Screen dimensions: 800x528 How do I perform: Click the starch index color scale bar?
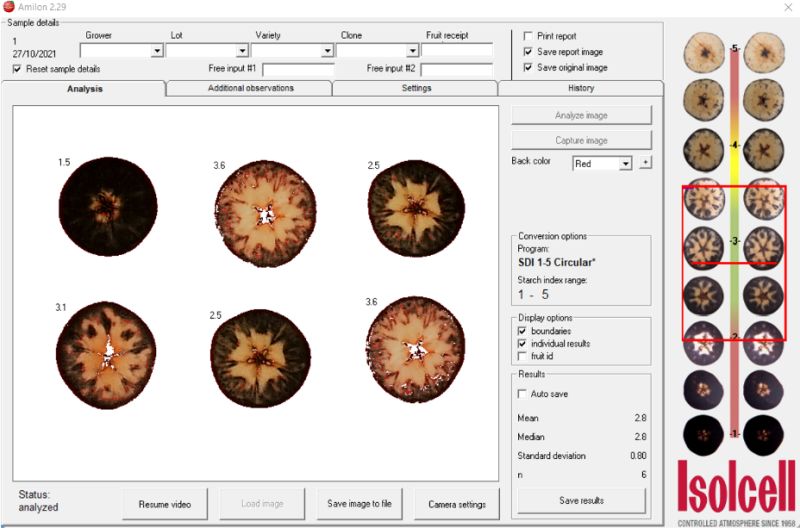coord(734,241)
